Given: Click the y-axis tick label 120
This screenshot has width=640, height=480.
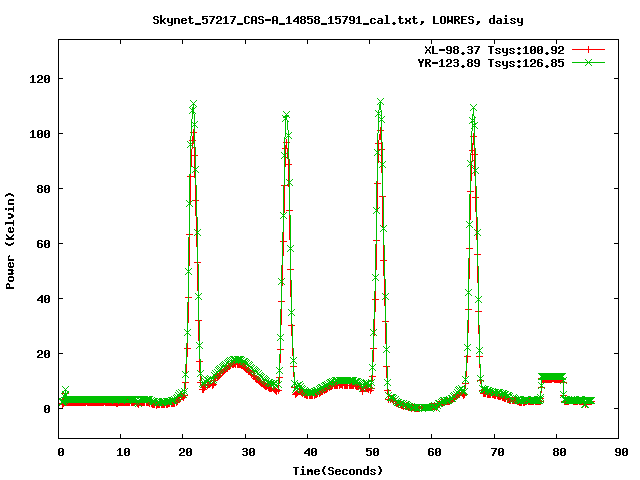Looking at the screenshot, I should coord(40,79).
